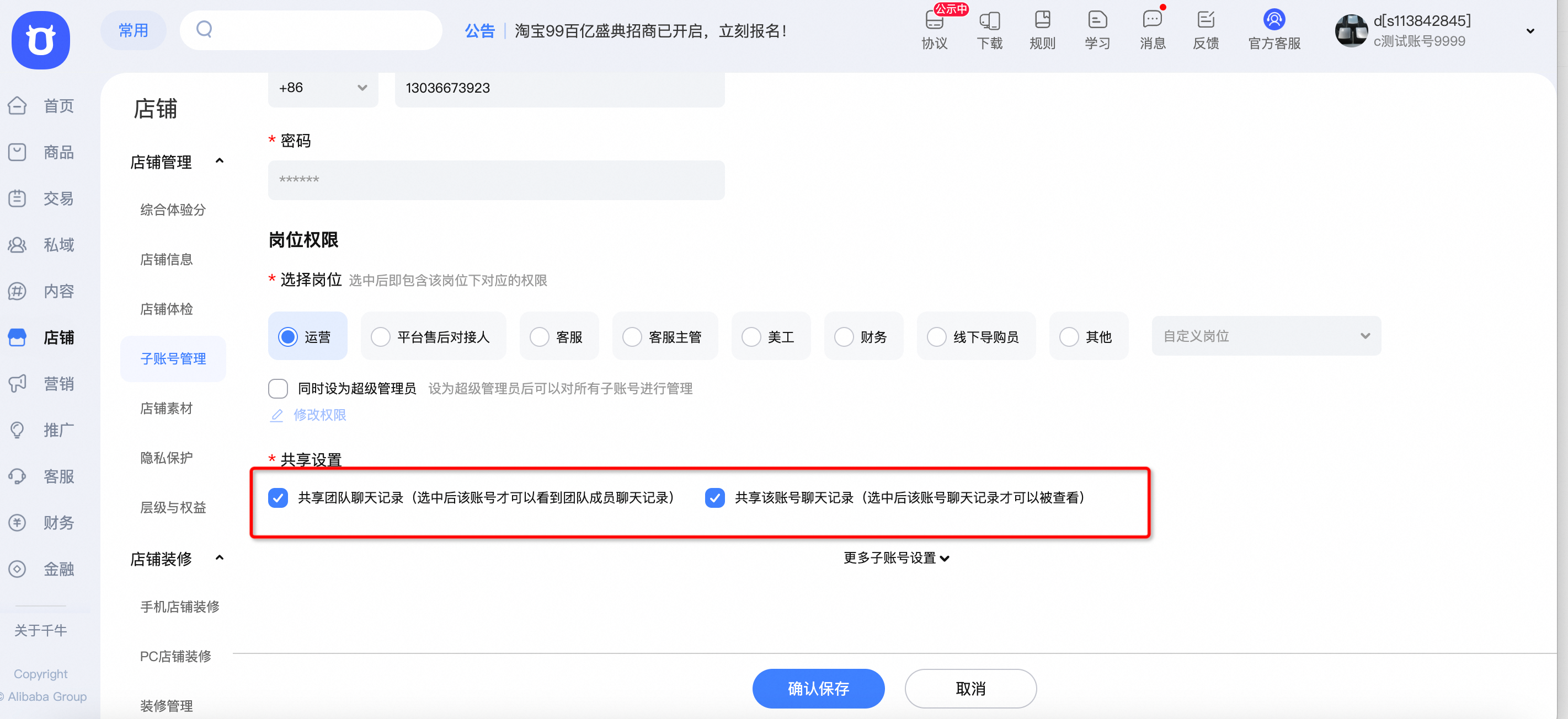Select the 客服主管 radio button
1568x719 pixels.
click(632, 336)
